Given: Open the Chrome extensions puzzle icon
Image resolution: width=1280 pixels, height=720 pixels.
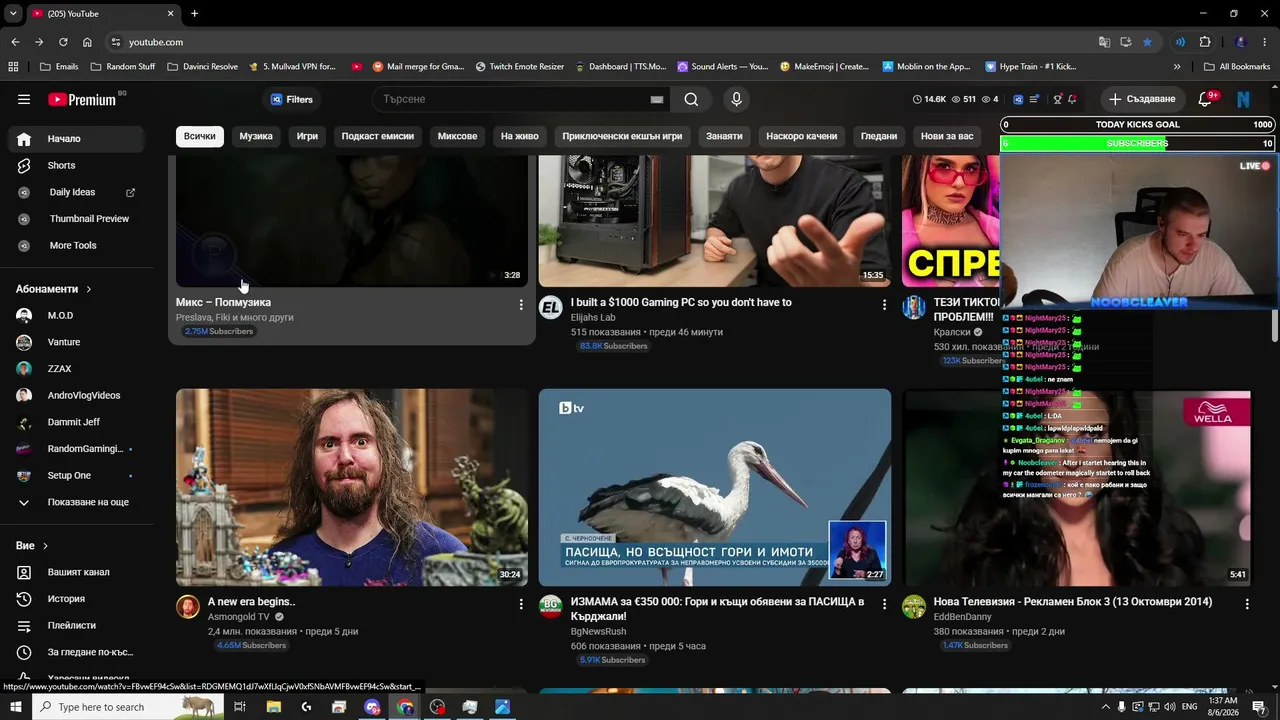Looking at the screenshot, I should [1205, 42].
